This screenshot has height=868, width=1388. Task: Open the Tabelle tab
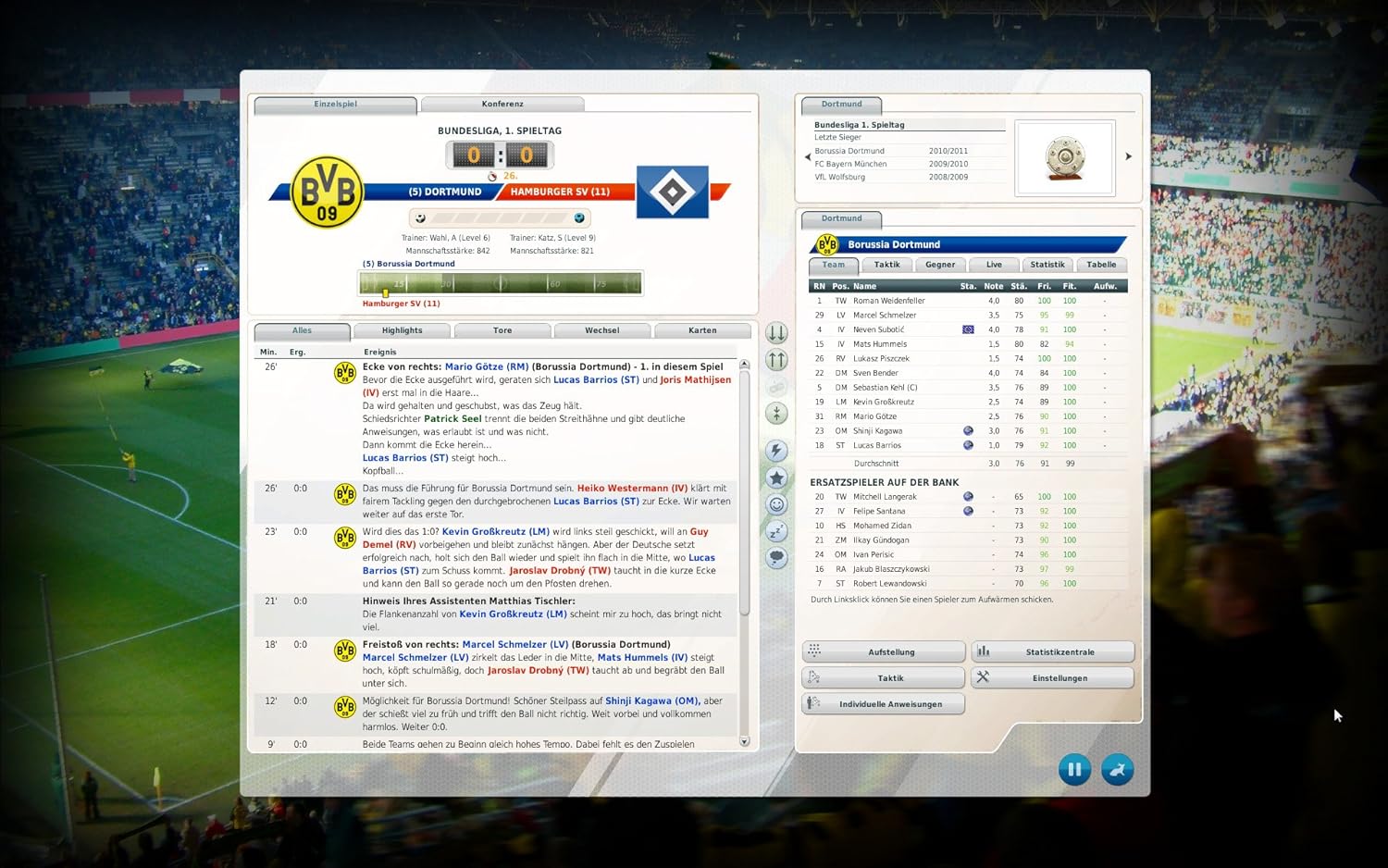pyautogui.click(x=1101, y=265)
